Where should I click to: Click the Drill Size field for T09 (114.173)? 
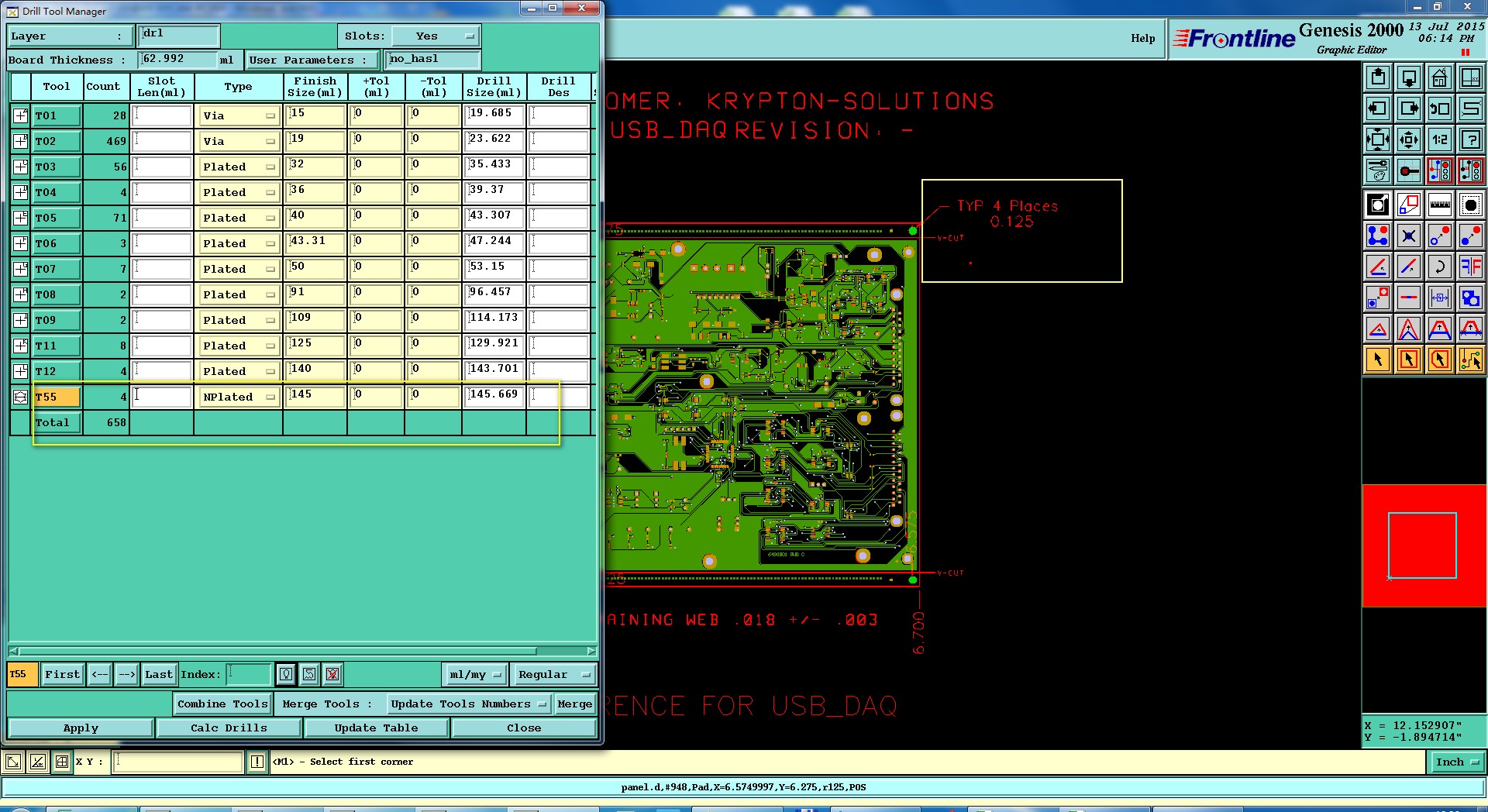(494, 320)
